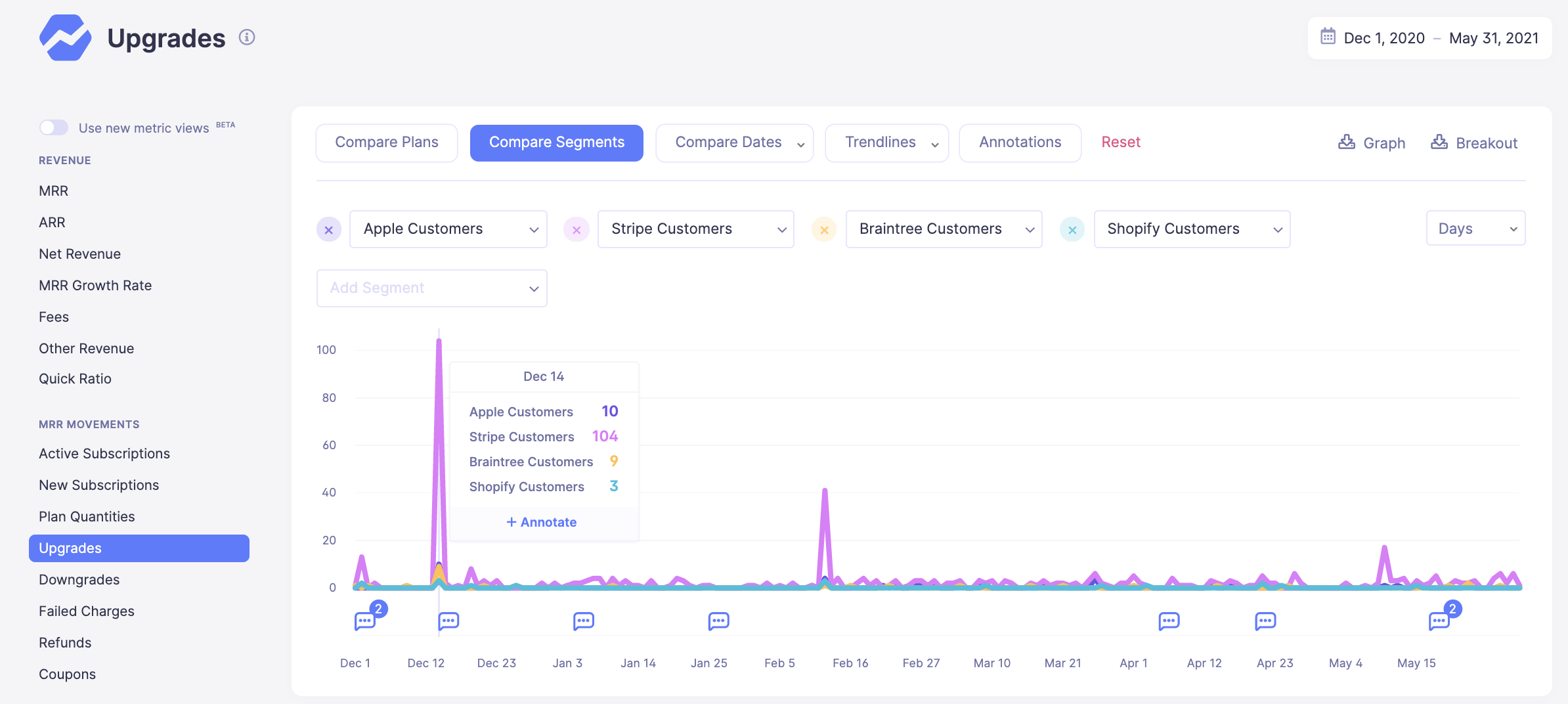
Task: Open the Stripe Customers segment dropdown
Action: tap(695, 229)
